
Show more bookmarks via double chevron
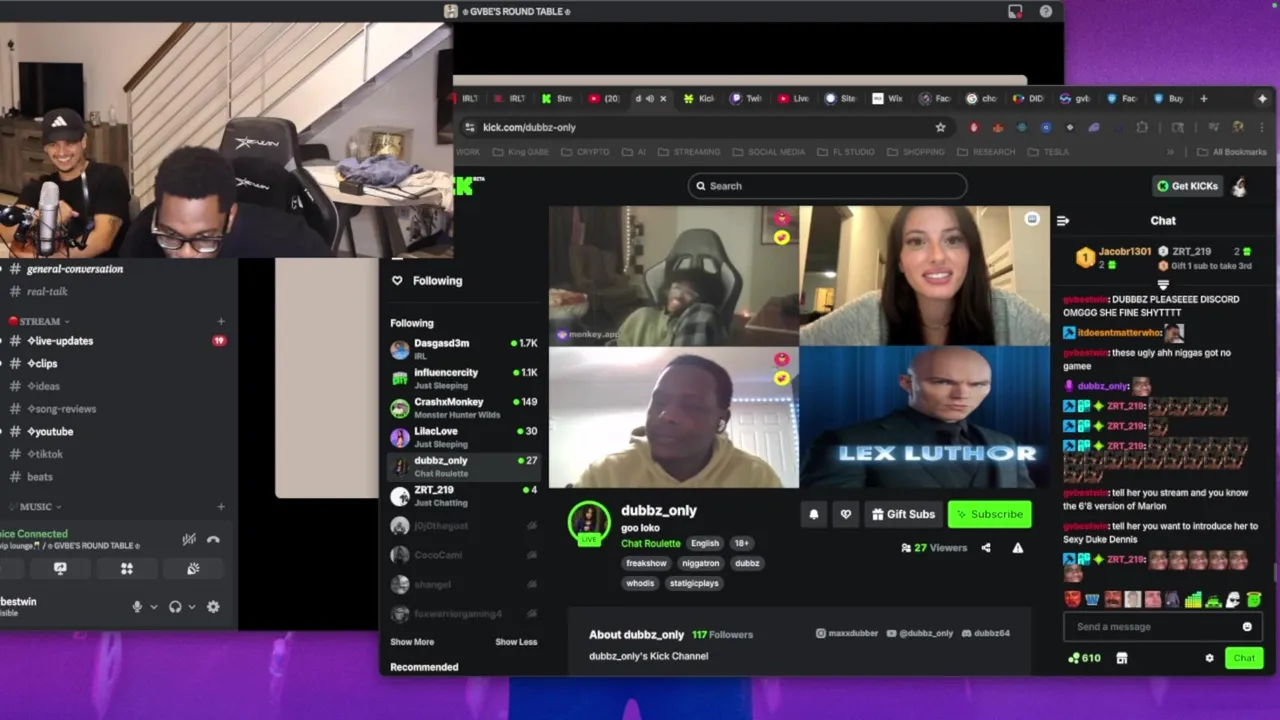(1170, 152)
